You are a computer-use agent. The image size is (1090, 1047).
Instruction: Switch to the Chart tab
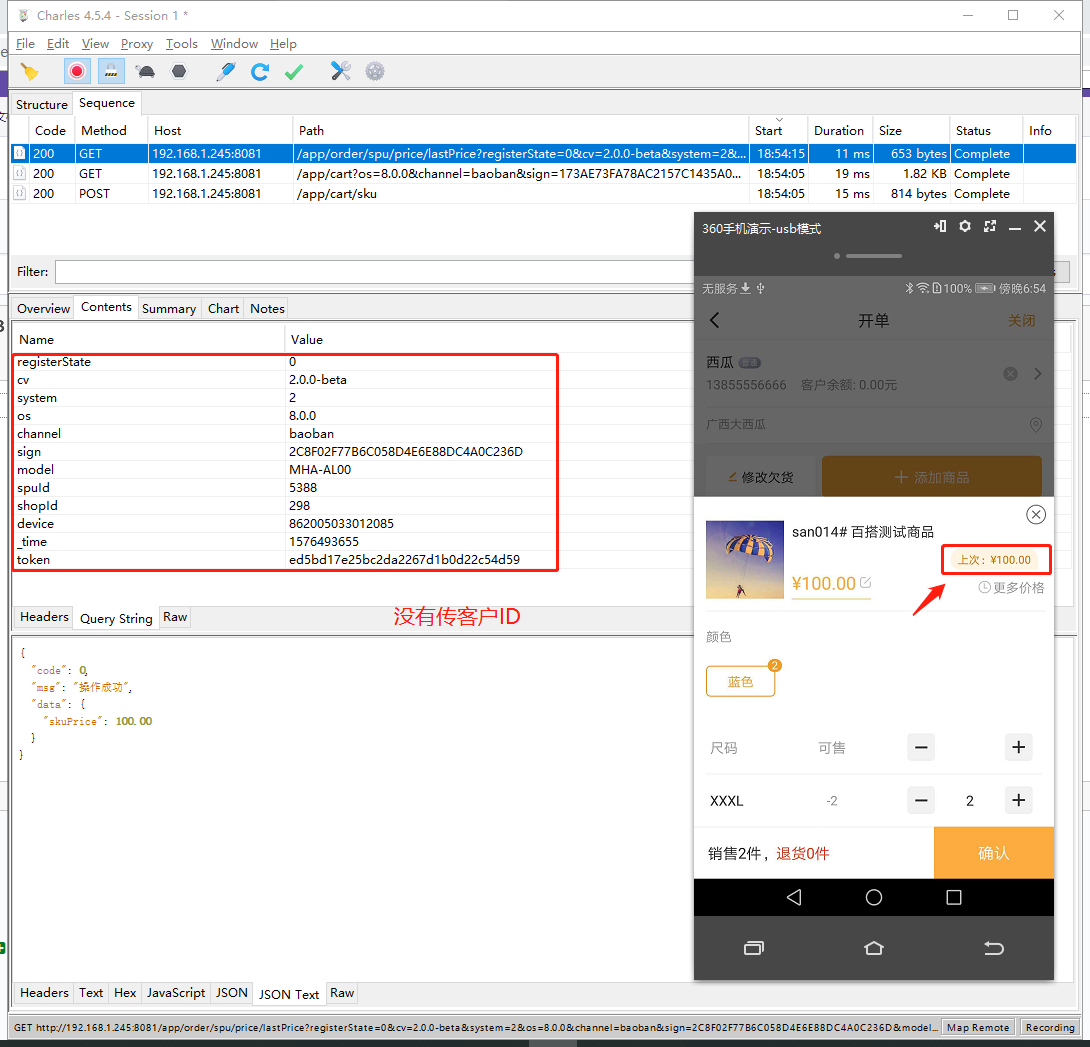pos(223,309)
